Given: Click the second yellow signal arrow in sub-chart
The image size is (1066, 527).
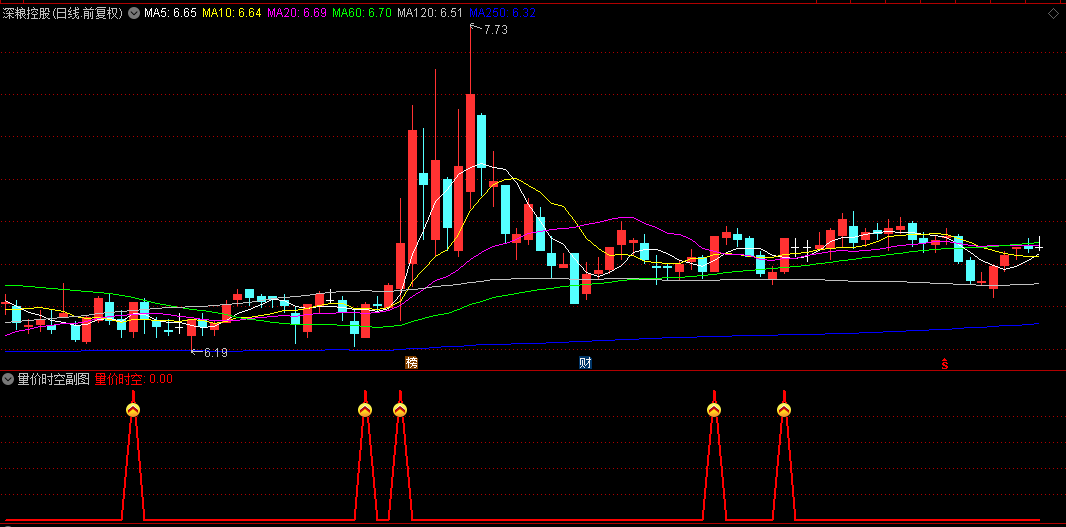Looking at the screenshot, I should pyautogui.click(x=365, y=409).
